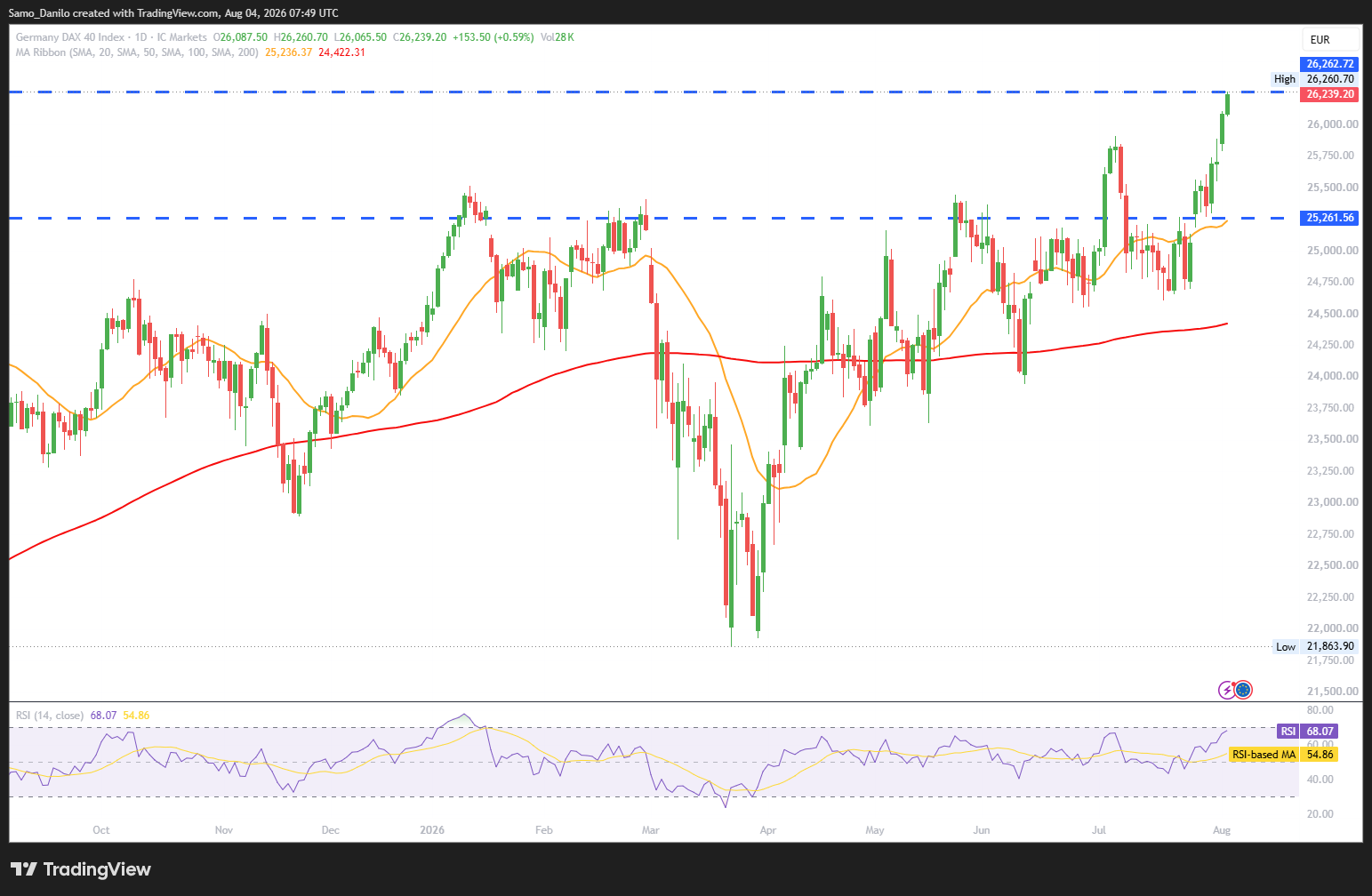Click the red 26,239.20 current price label

1329,94
